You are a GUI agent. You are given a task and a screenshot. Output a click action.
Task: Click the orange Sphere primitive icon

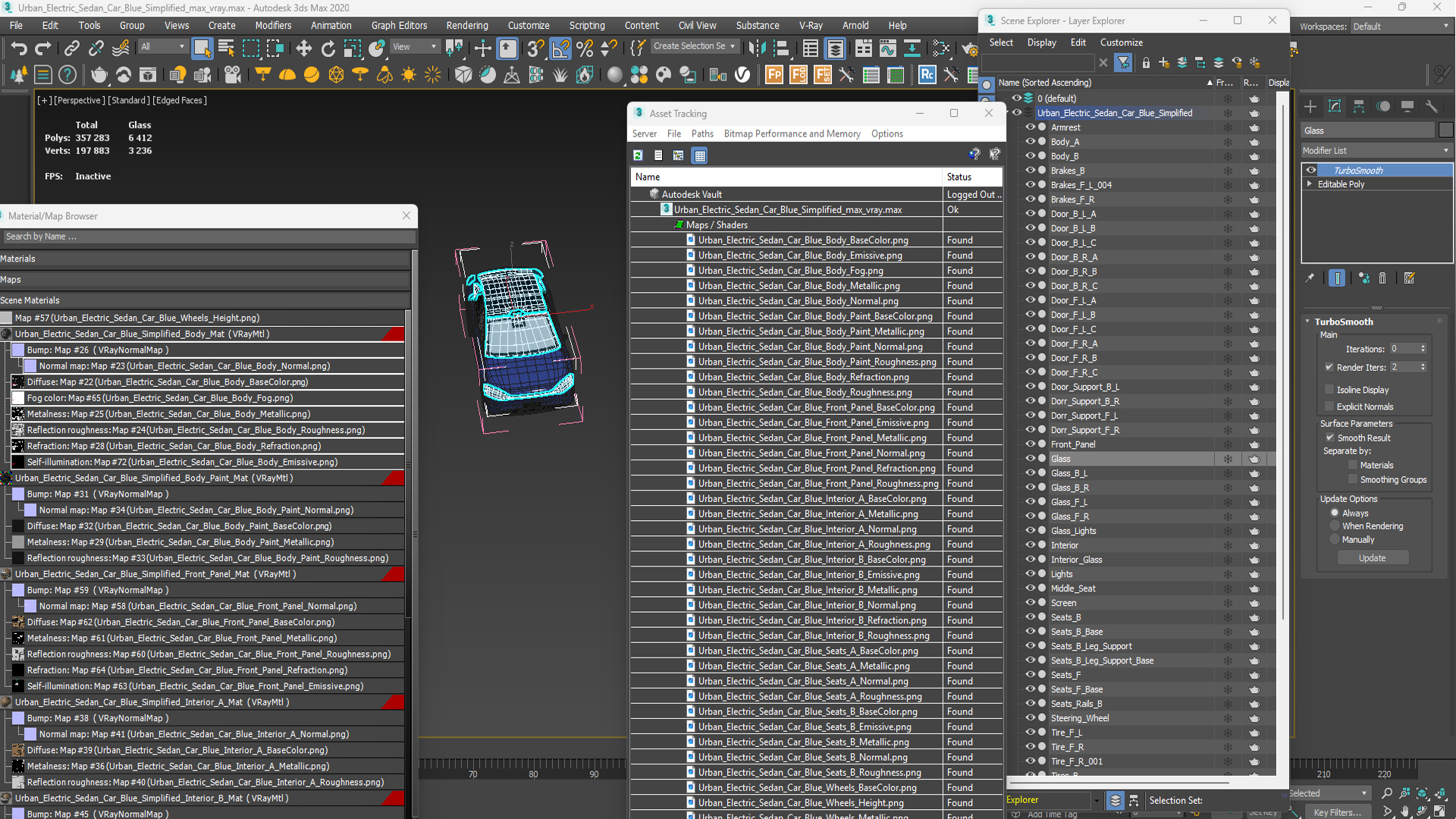pos(312,74)
